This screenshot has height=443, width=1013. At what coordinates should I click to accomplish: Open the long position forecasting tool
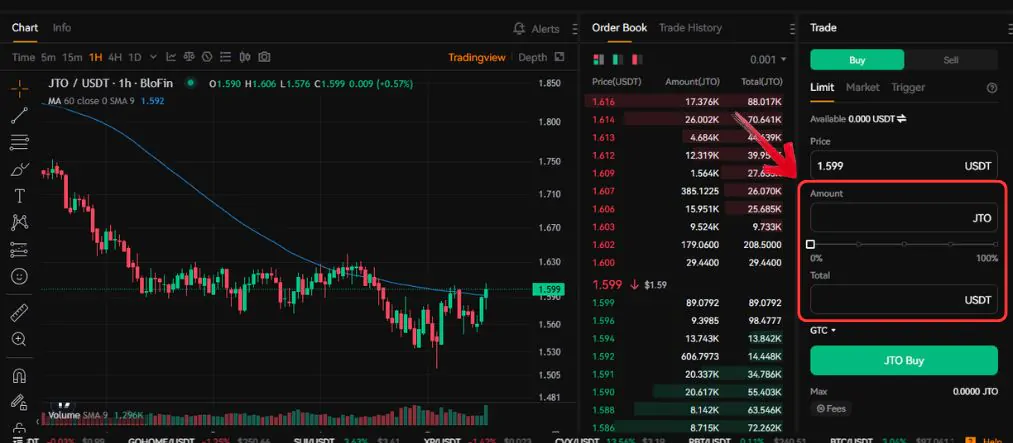click(x=19, y=249)
